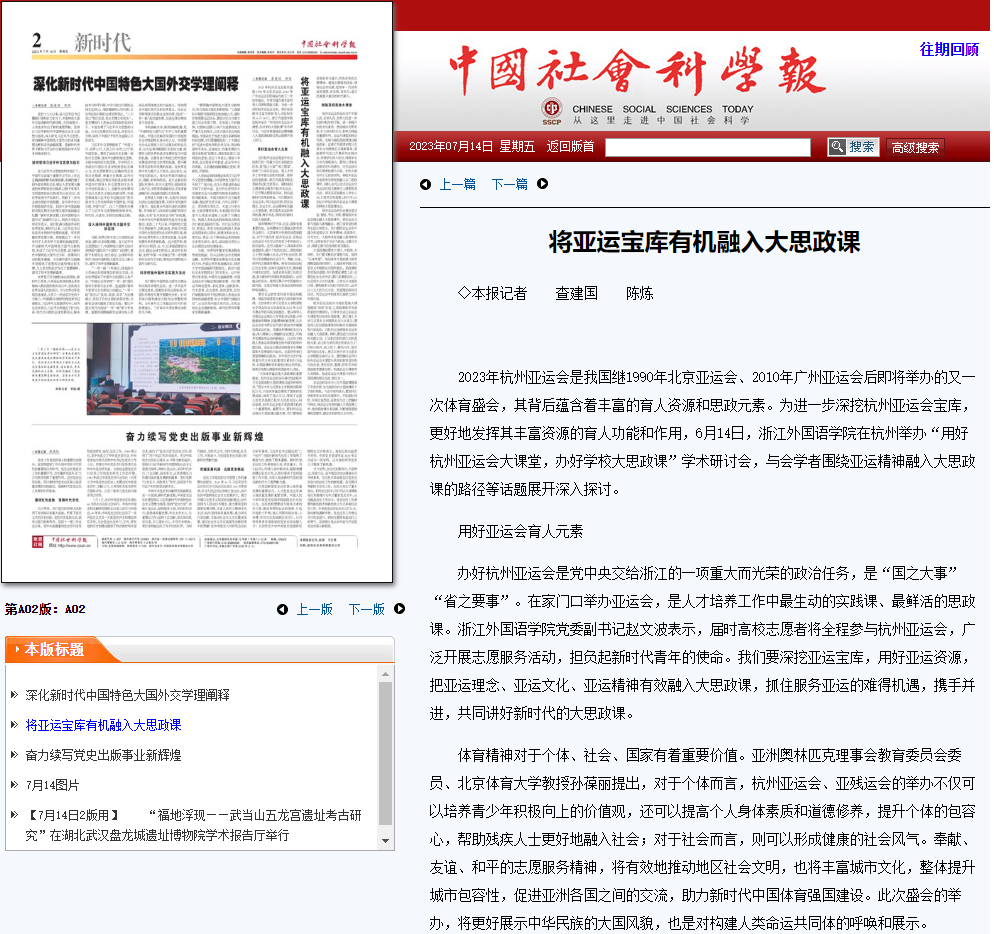Open 奋力续写党史出版事业新辉煌 from the title list

[103, 755]
